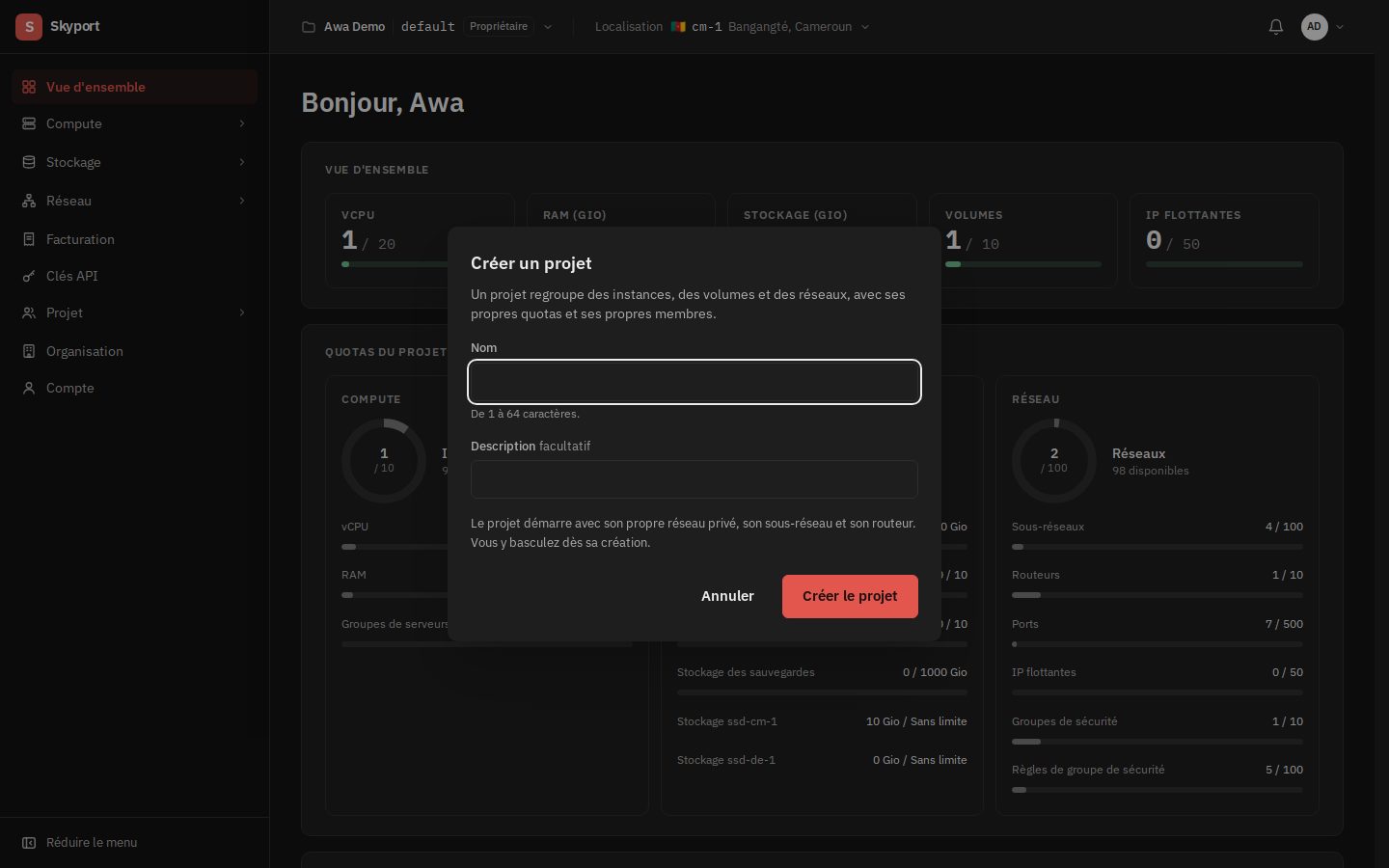Click the Créer le projet button

850,596
